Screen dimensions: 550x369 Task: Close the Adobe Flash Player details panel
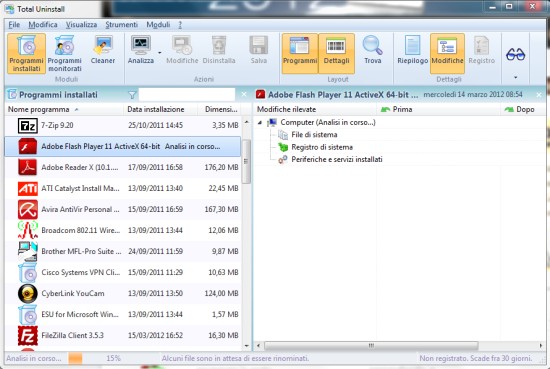(x=539, y=95)
